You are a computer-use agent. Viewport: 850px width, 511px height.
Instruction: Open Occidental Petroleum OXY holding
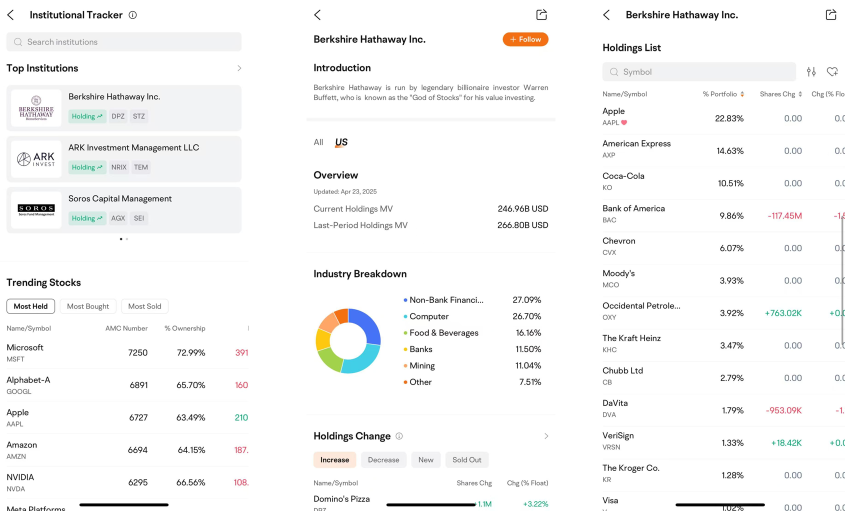point(723,314)
